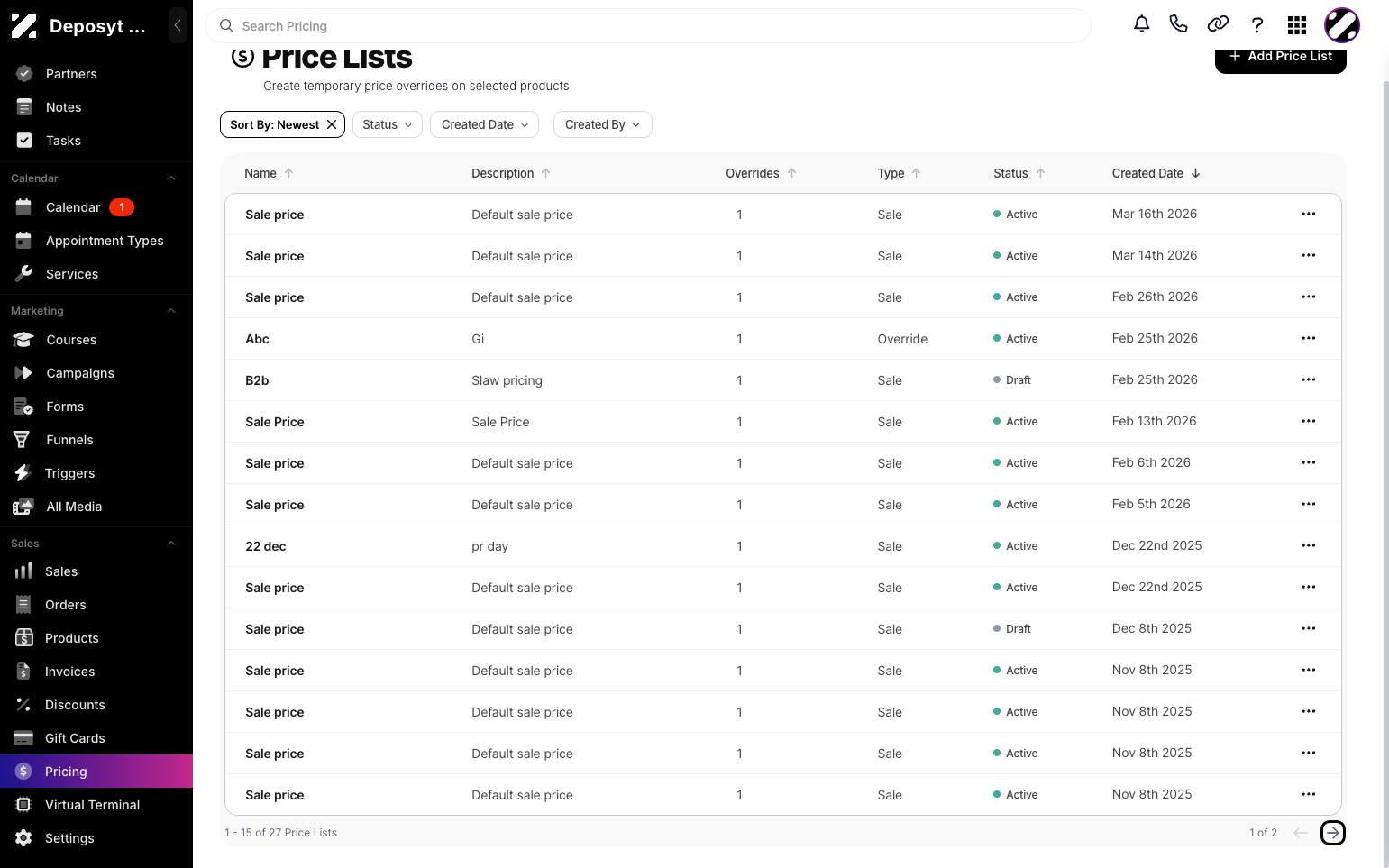Viewport: 1389px width, 868px height.
Task: Go to next page of price lists
Action: tap(1333, 833)
